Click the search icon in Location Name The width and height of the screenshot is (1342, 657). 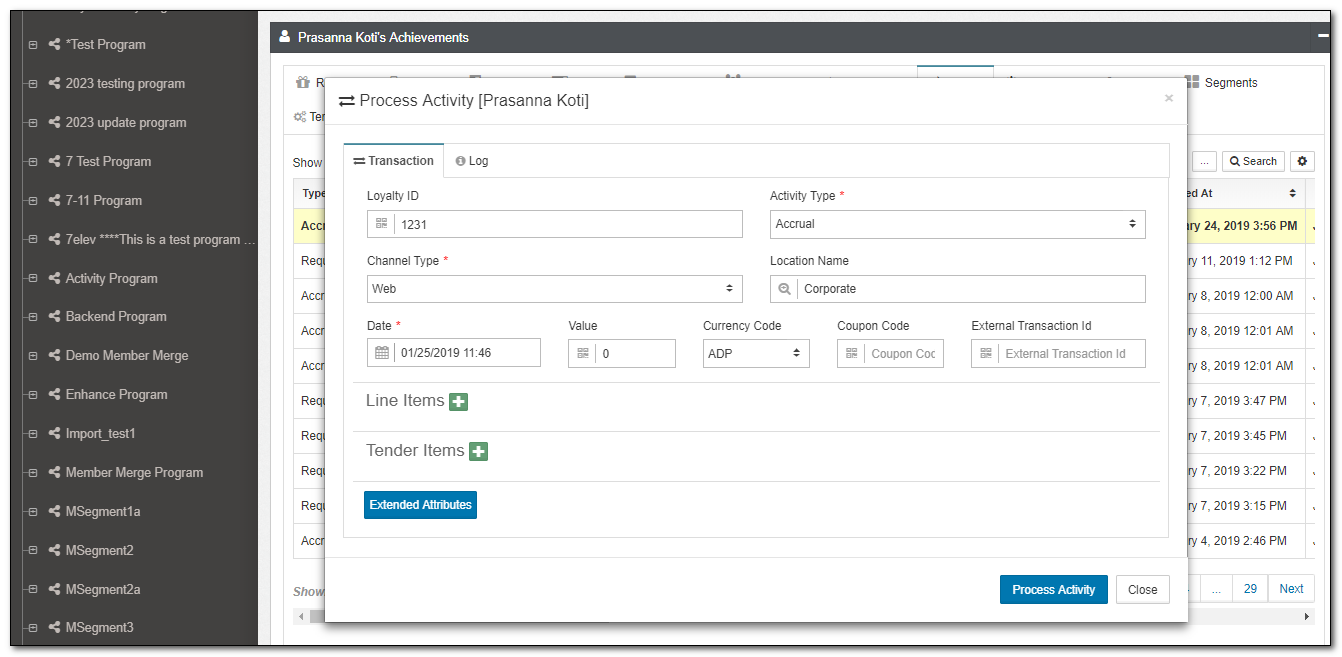click(x=784, y=289)
